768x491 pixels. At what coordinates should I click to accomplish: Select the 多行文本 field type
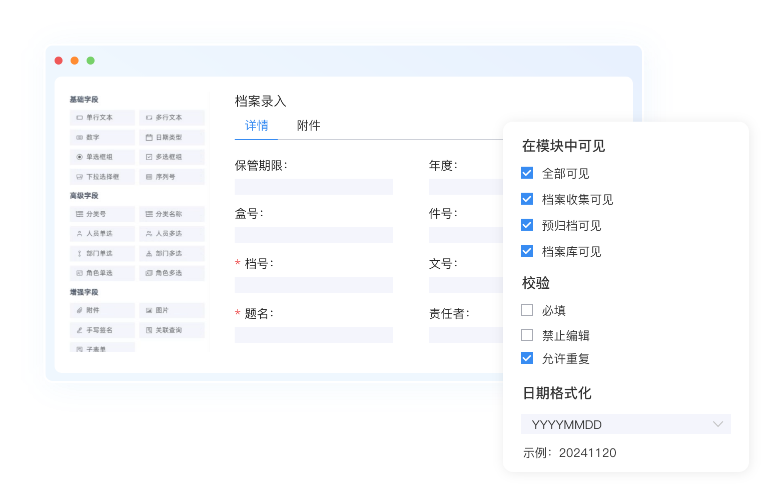pyautogui.click(x=171, y=118)
